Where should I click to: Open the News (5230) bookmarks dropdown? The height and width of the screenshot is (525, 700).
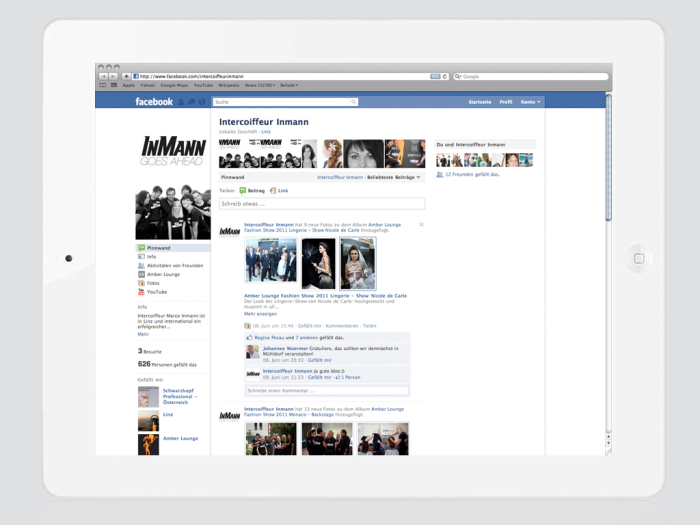click(260, 85)
